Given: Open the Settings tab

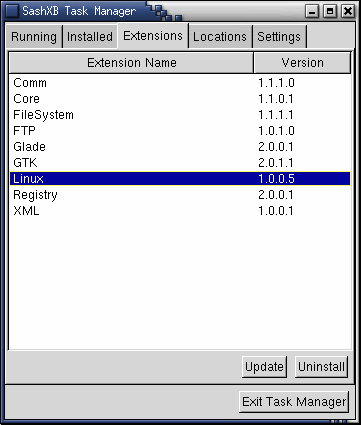Looking at the screenshot, I should (279, 36).
